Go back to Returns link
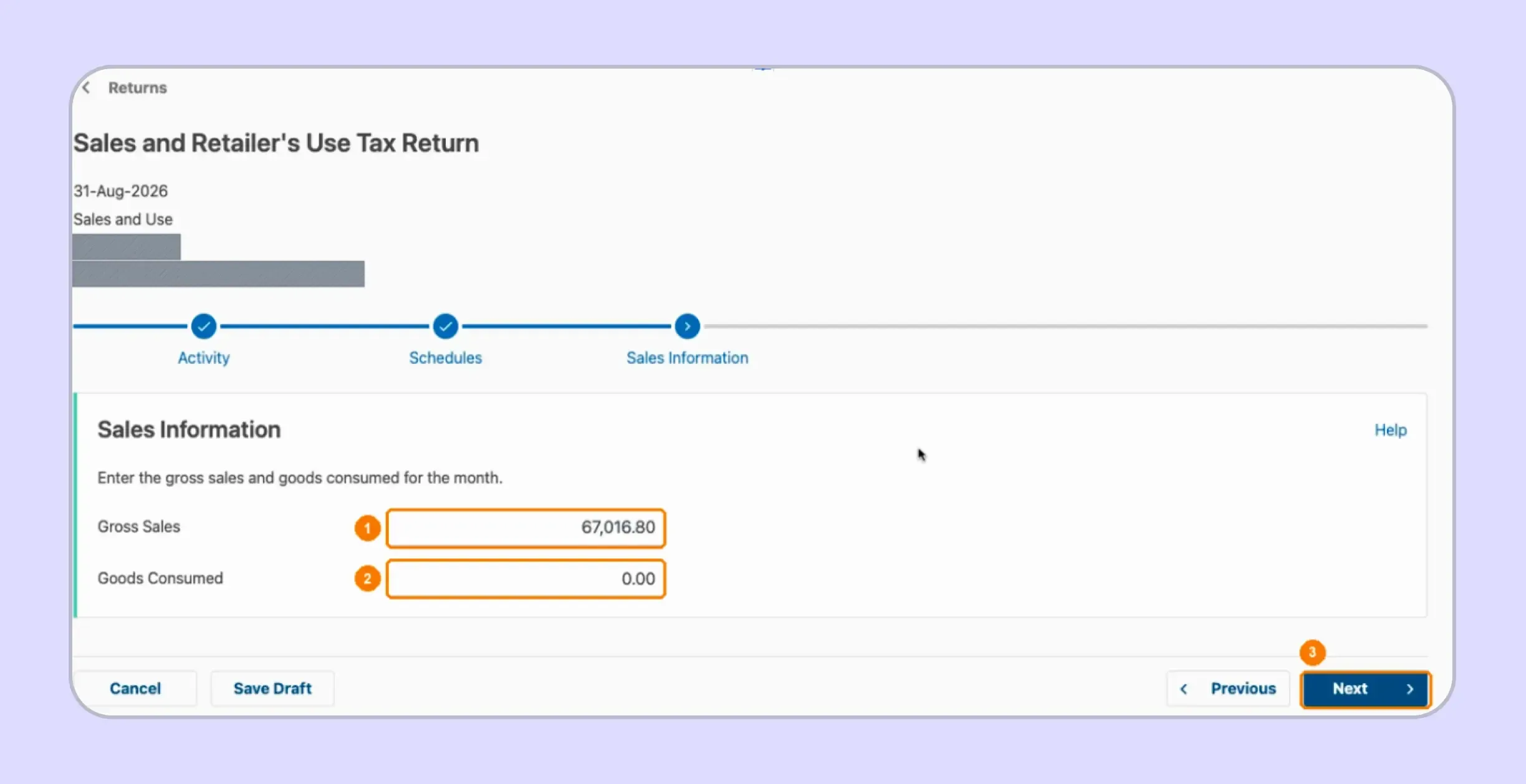 tap(138, 88)
